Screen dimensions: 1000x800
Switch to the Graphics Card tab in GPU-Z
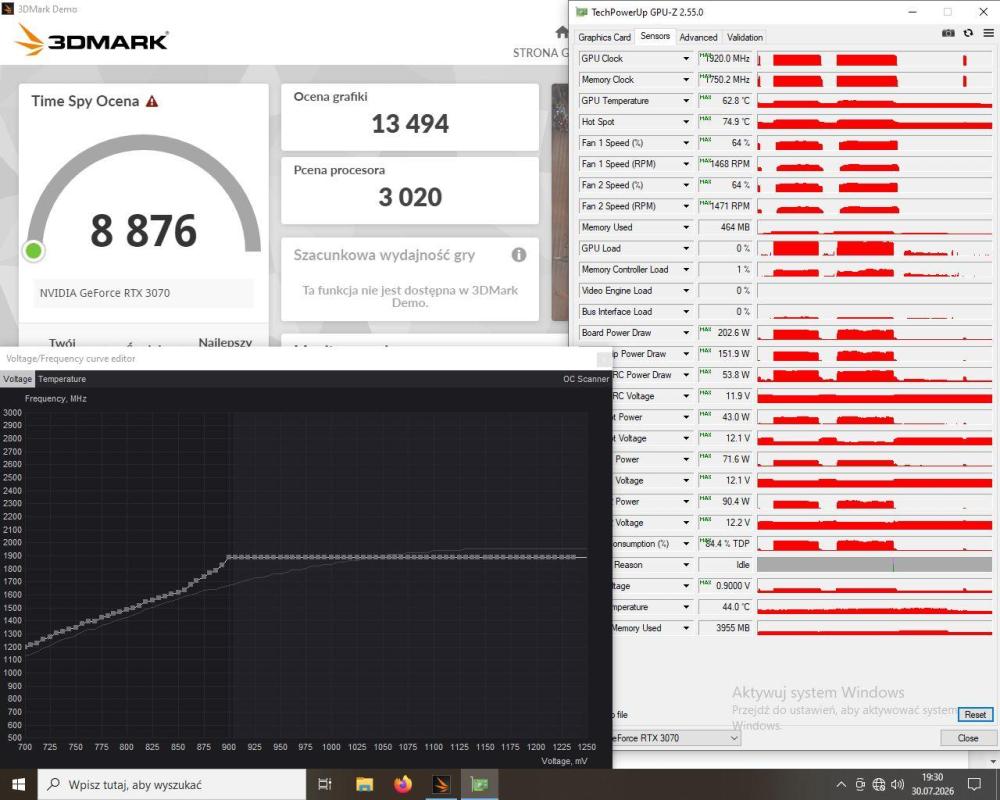click(x=604, y=38)
